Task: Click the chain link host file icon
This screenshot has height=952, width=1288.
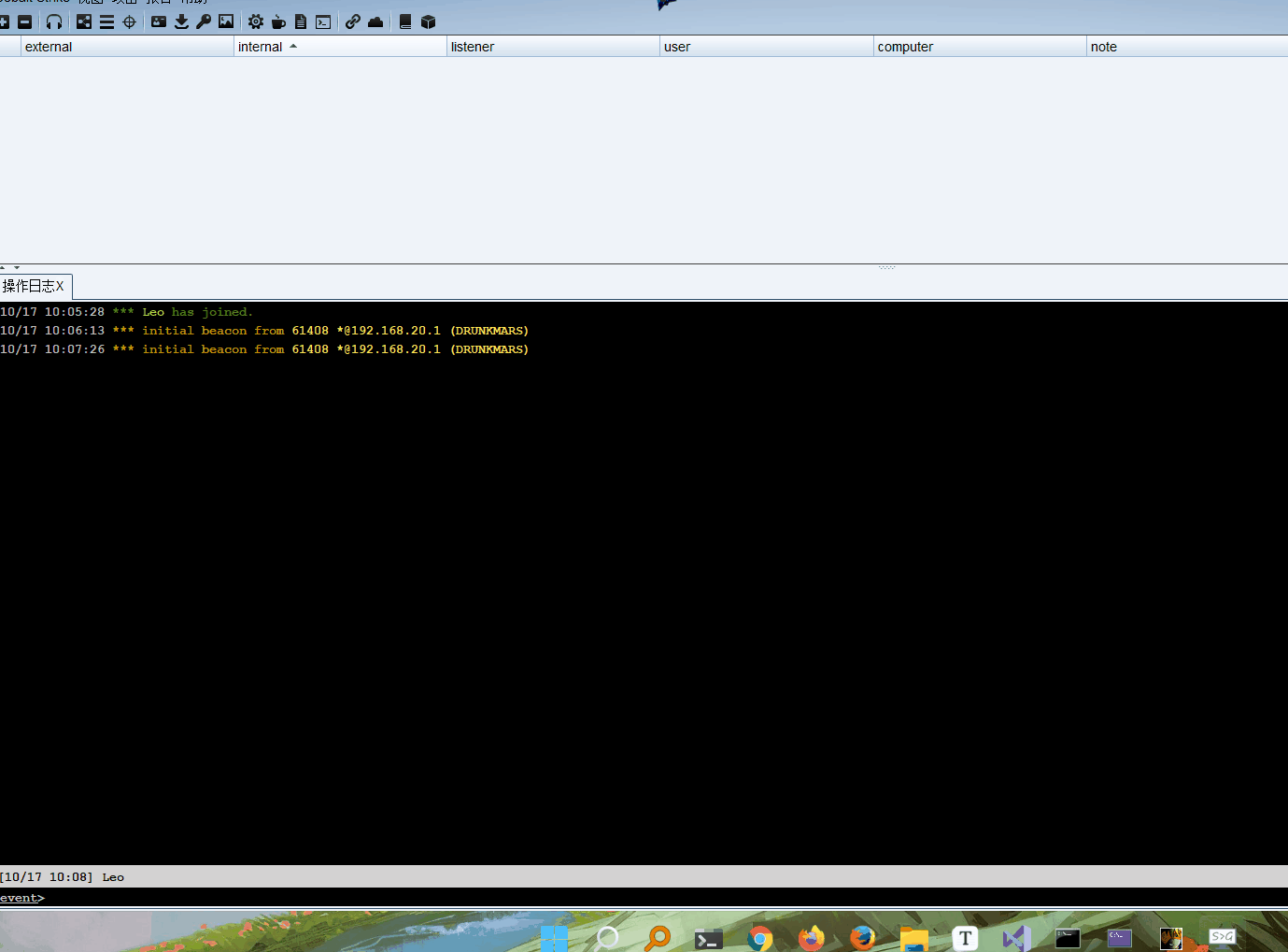Action: (x=353, y=21)
